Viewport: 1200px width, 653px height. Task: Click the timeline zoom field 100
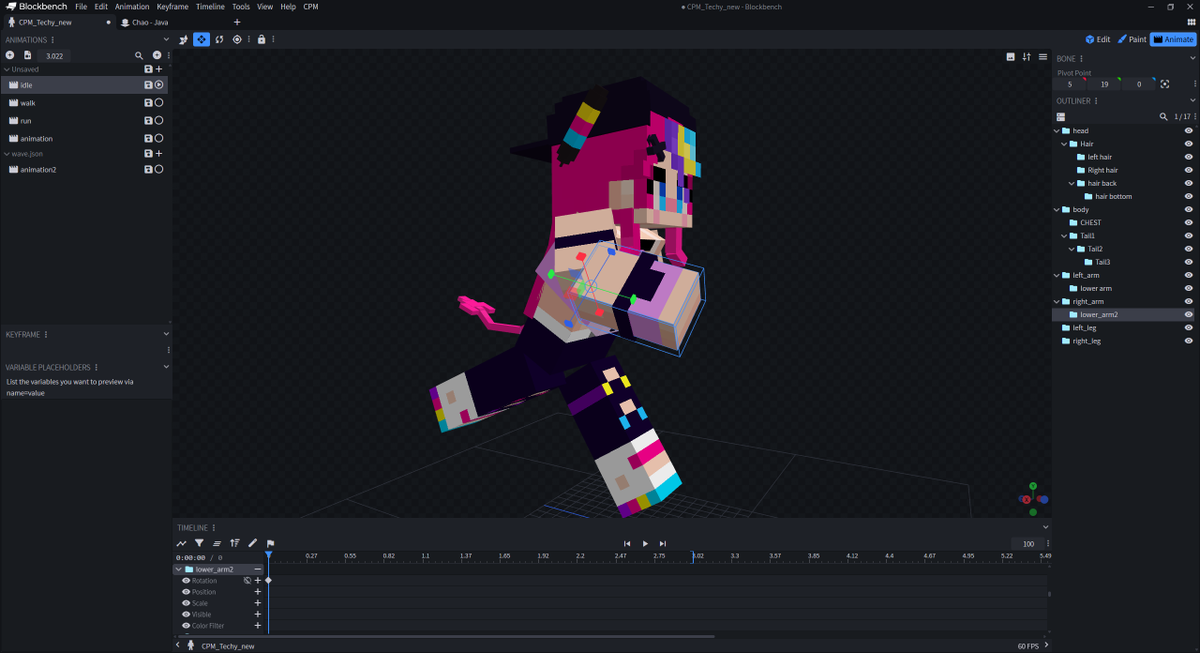1028,544
